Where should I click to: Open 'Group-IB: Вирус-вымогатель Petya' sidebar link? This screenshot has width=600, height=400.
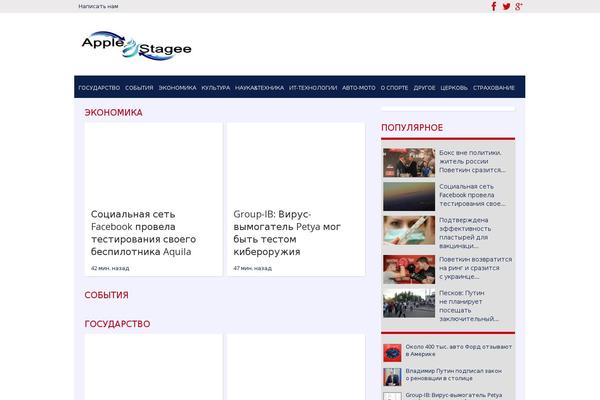453,396
